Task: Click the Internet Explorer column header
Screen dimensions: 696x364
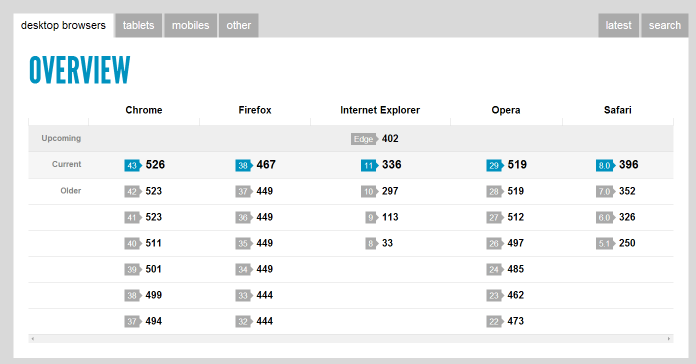Action: (x=380, y=110)
